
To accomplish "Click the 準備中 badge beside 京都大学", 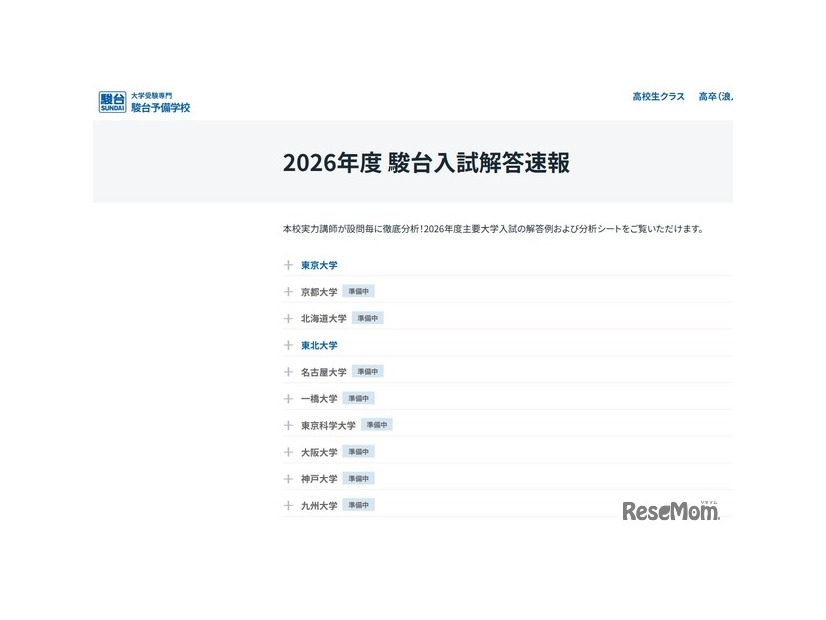I will point(357,291).
